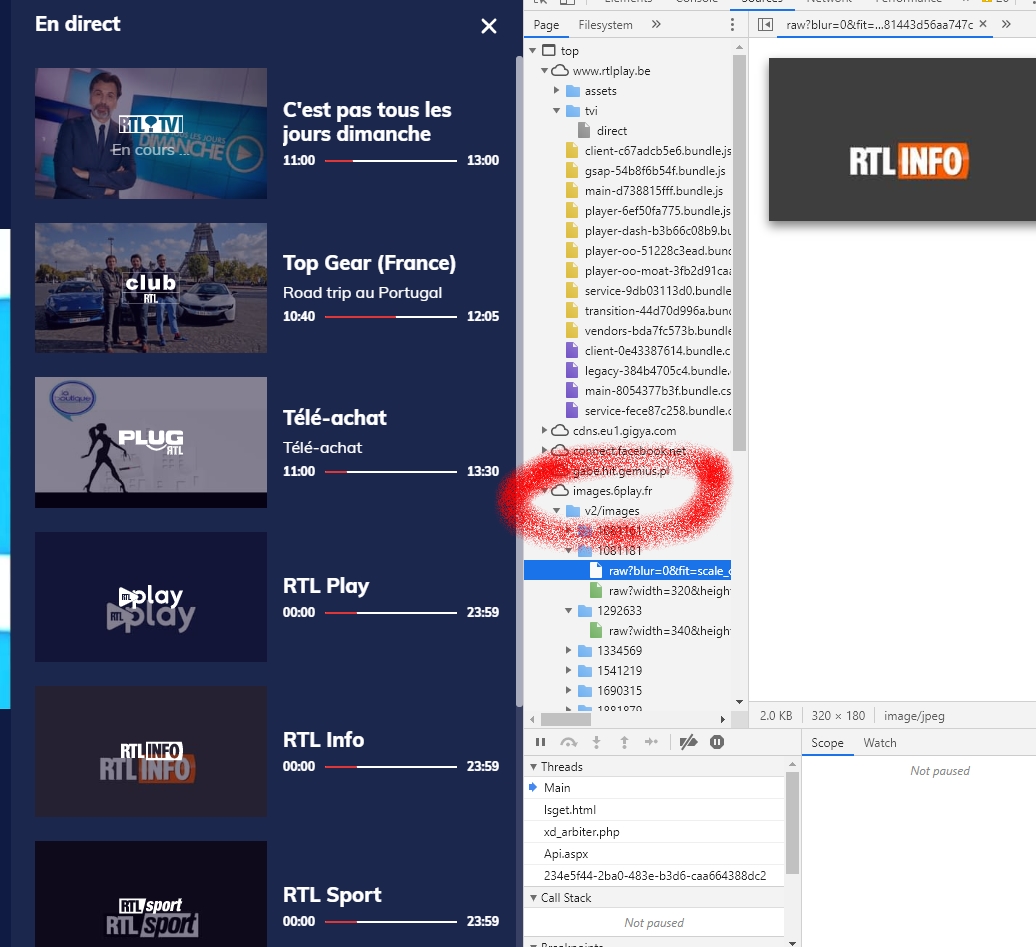Collapse the Threads section
1036x947 pixels.
point(533,767)
